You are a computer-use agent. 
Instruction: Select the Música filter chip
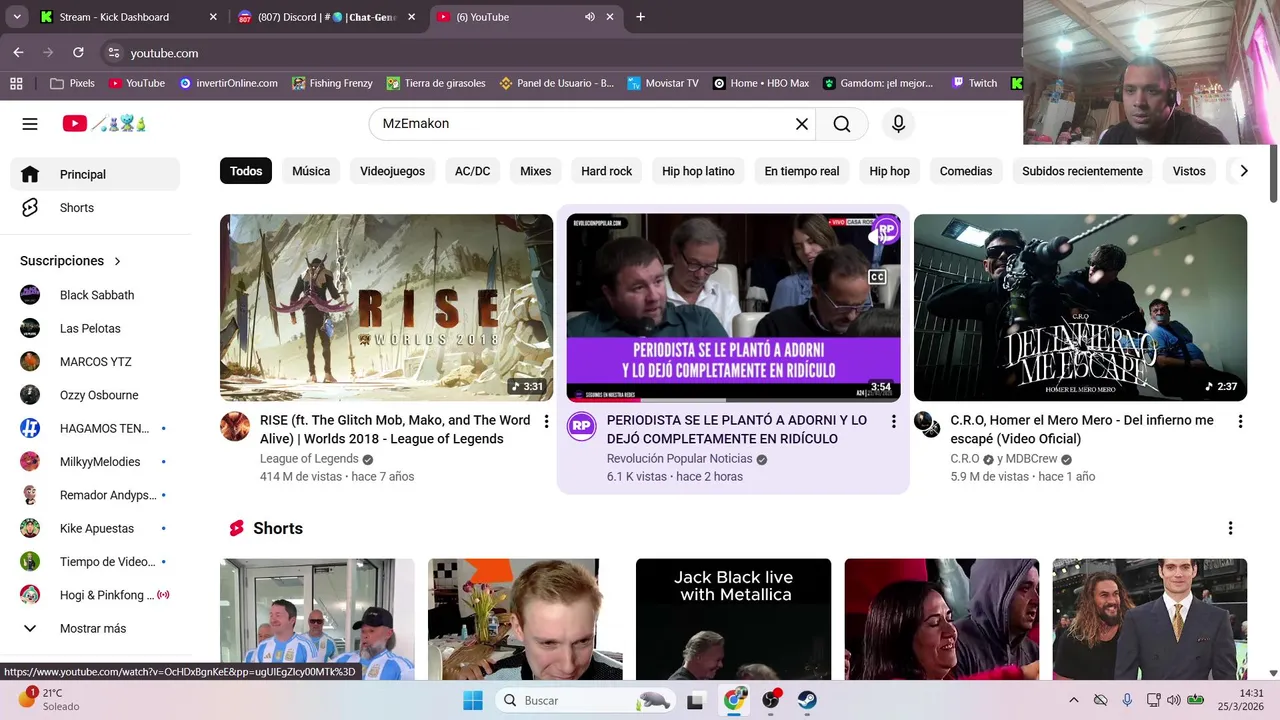pyautogui.click(x=311, y=171)
